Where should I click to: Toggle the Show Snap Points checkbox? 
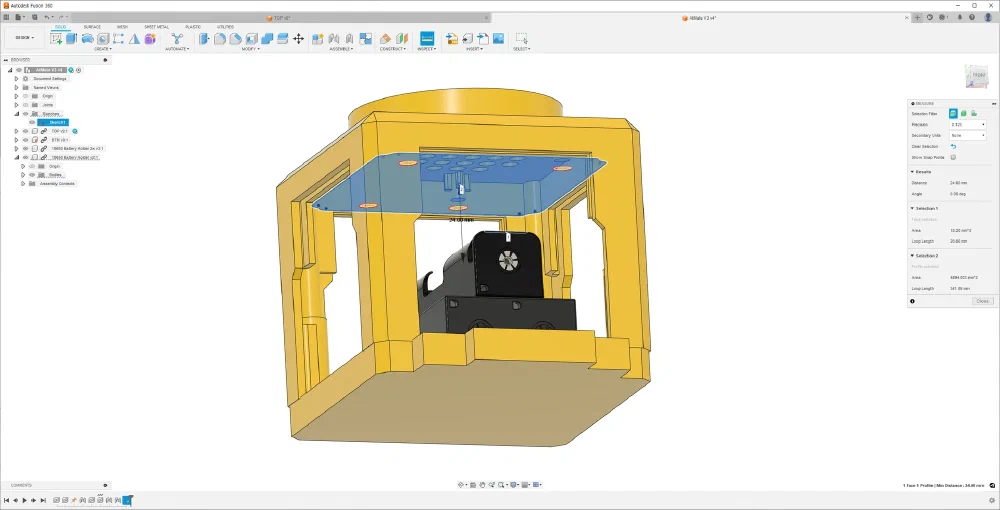pyautogui.click(x=953, y=157)
